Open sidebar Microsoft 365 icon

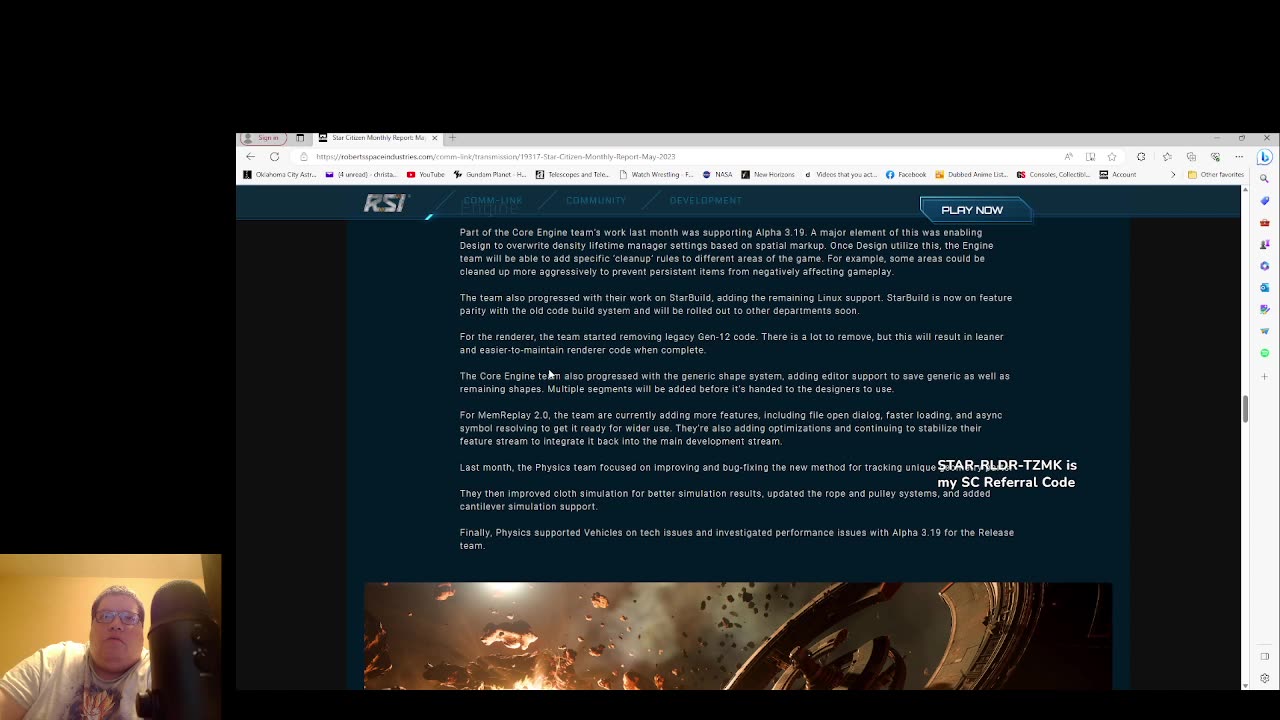(1264, 266)
